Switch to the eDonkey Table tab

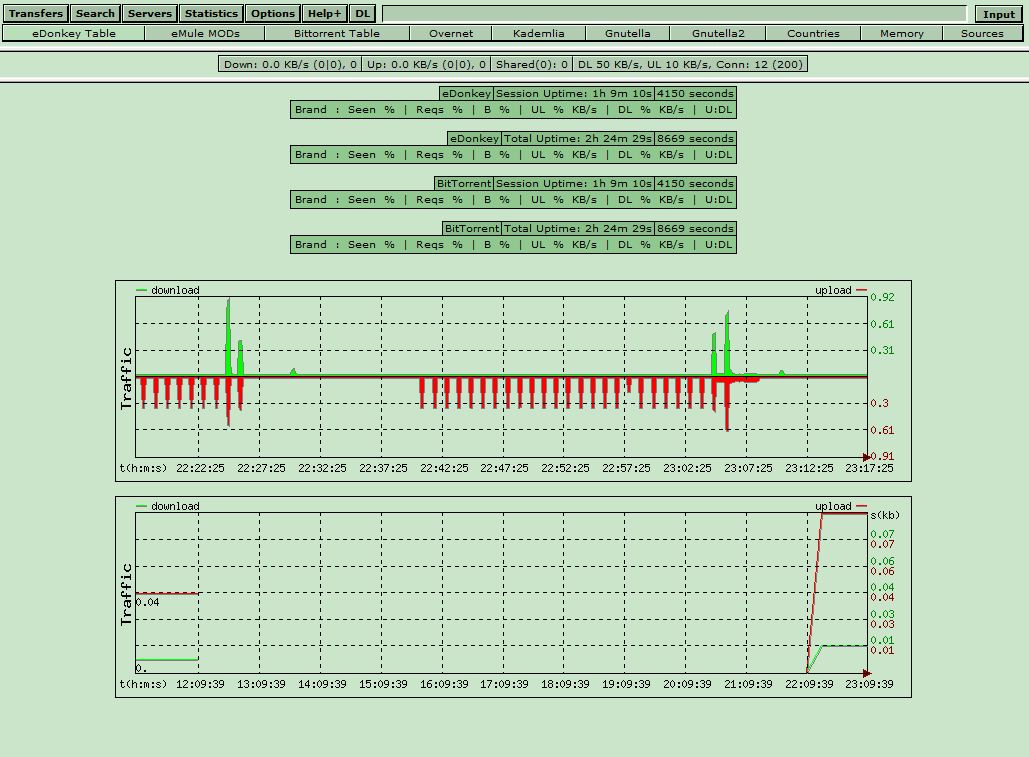(74, 33)
